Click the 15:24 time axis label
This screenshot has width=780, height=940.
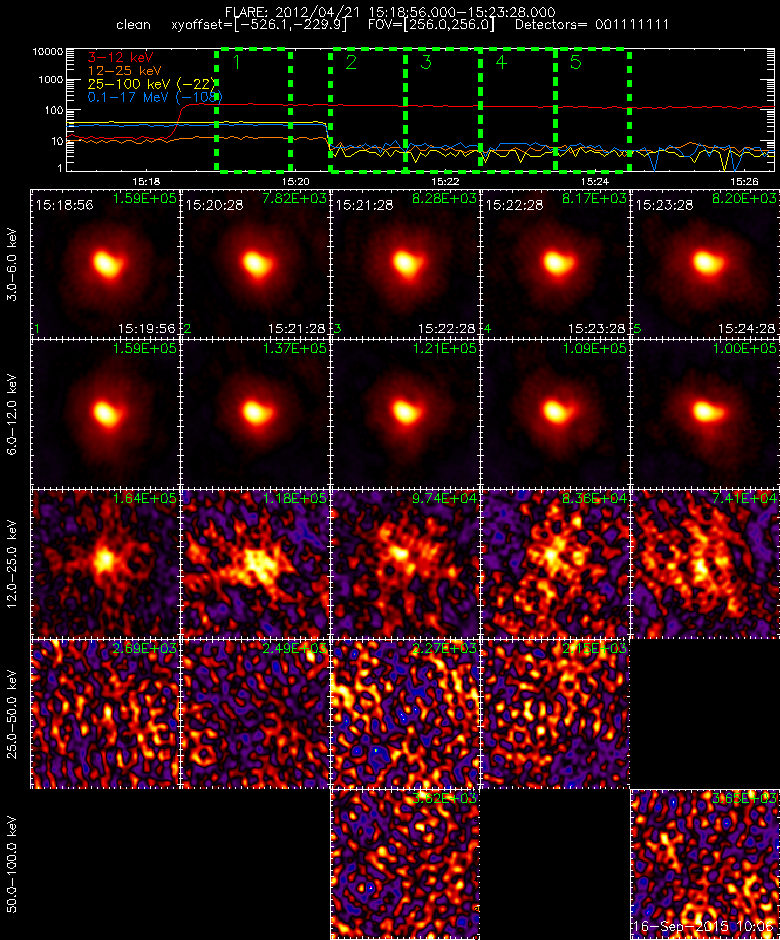coord(595,181)
